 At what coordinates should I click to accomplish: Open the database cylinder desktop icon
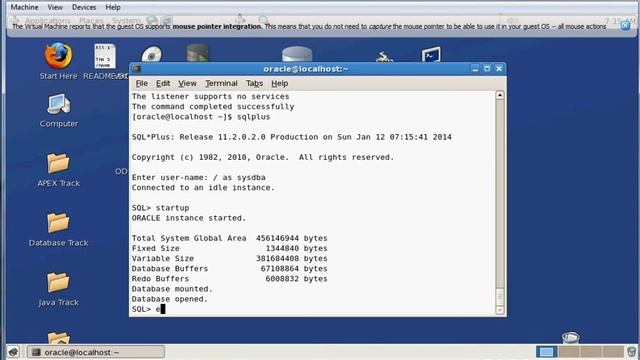[297, 54]
